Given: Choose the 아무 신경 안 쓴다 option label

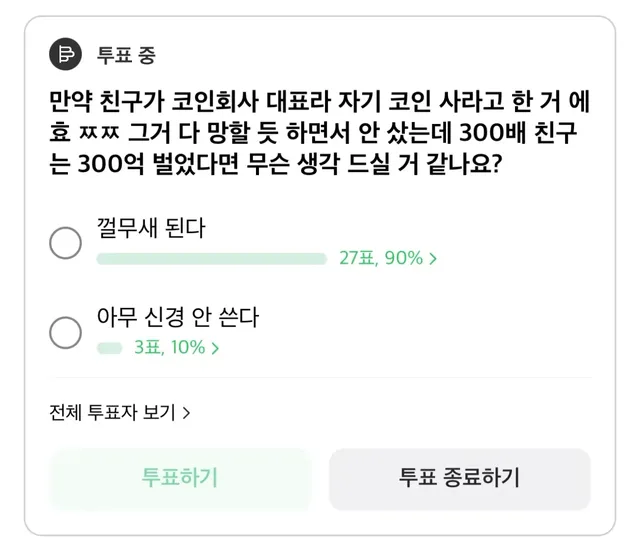Looking at the screenshot, I should [178, 319].
